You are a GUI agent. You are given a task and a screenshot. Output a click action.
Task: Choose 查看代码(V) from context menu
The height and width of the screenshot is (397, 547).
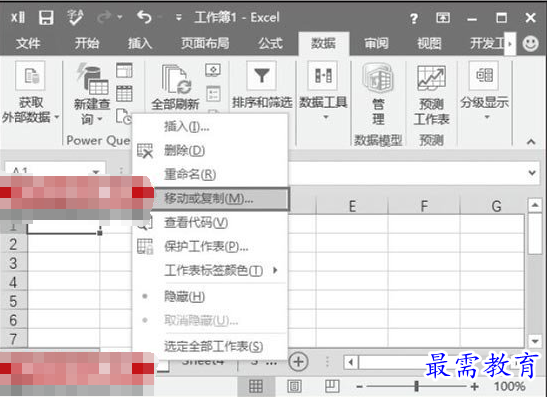(210, 223)
